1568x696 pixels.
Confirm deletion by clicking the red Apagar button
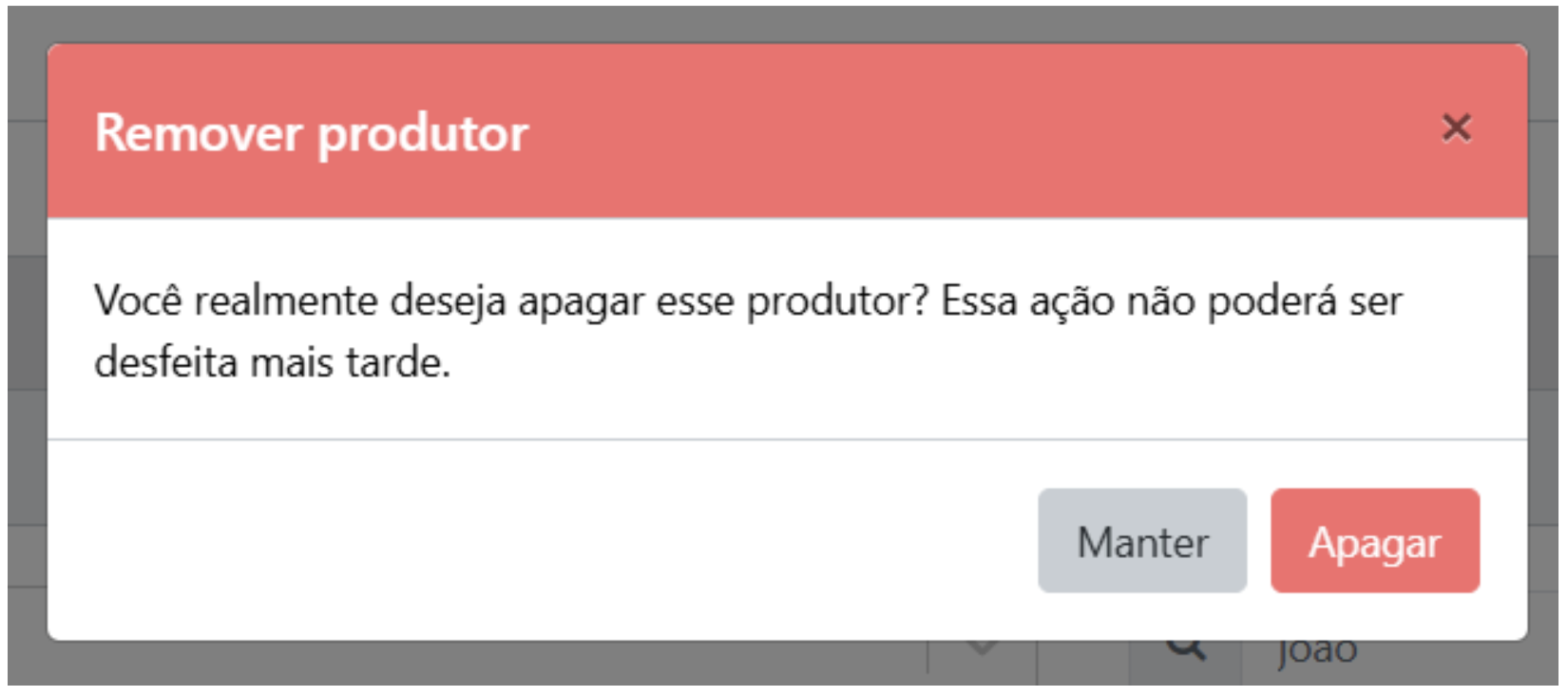pos(1375,541)
